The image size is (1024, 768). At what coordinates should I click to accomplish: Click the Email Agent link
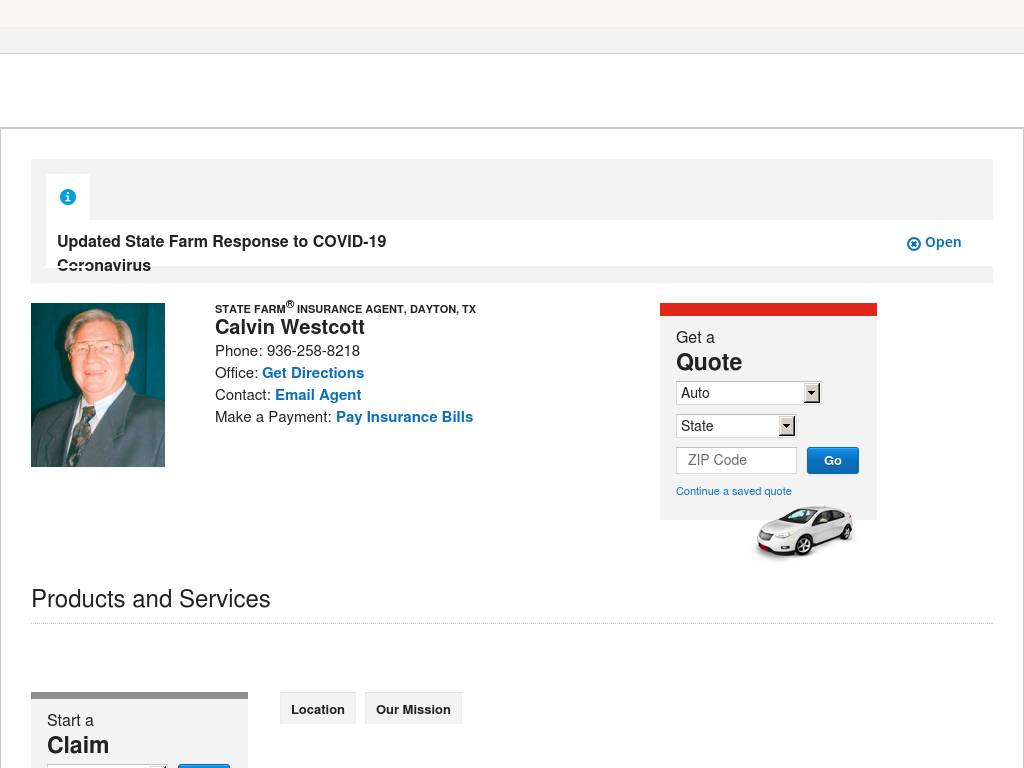point(318,395)
